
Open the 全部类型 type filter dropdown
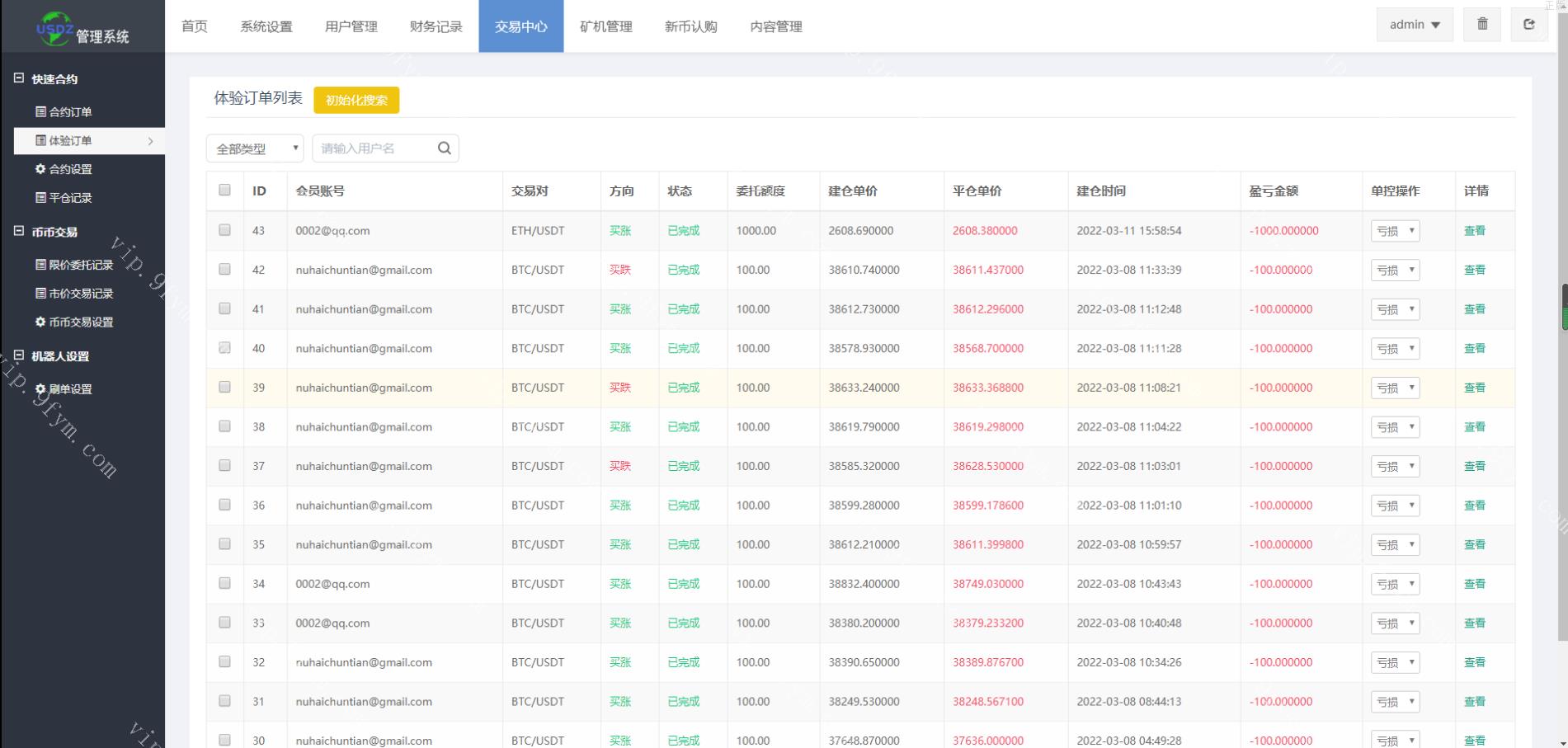click(x=255, y=148)
